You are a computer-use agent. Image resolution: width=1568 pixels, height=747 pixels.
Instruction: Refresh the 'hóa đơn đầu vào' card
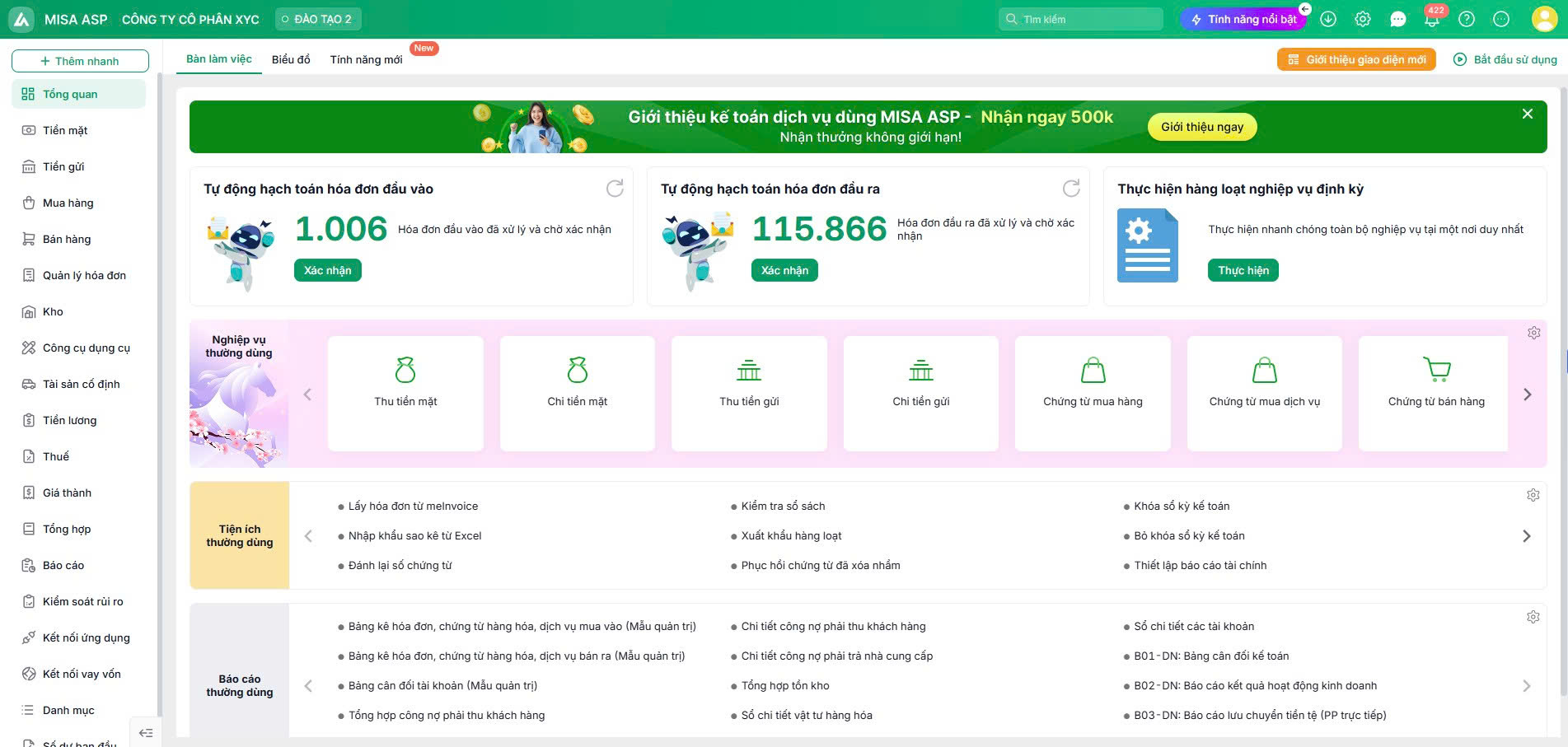[615, 189]
